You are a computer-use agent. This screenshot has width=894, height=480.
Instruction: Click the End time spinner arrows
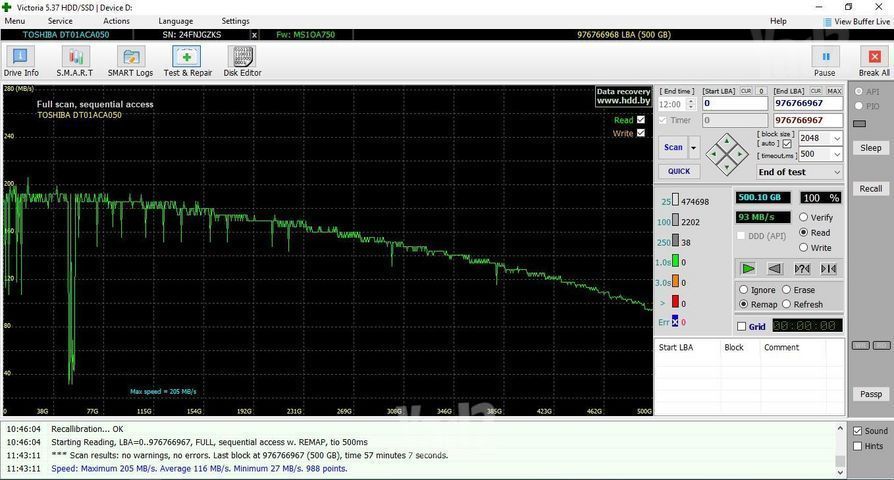coord(691,104)
